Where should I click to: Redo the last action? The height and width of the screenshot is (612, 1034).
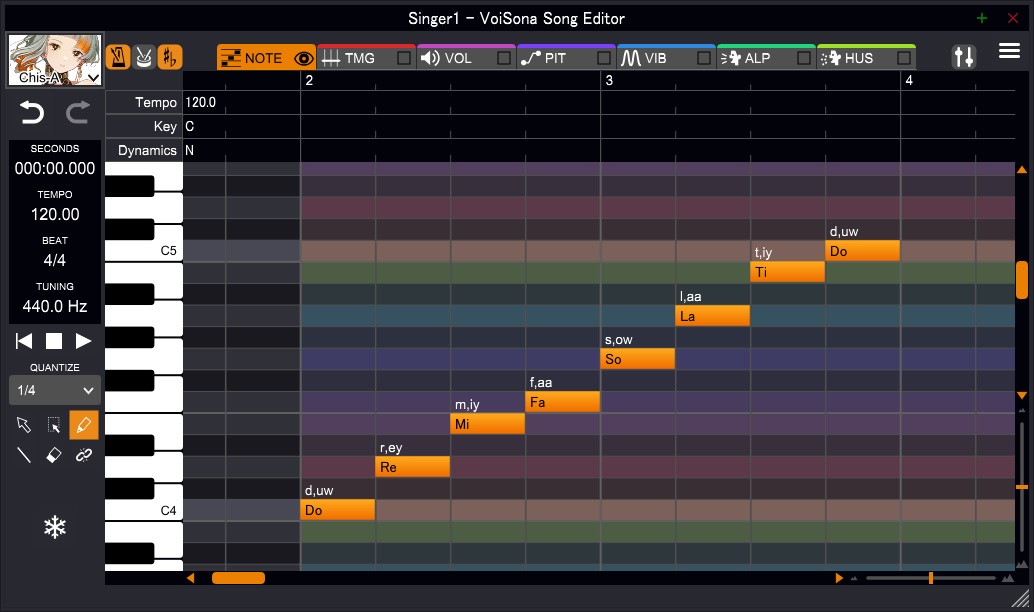[78, 113]
